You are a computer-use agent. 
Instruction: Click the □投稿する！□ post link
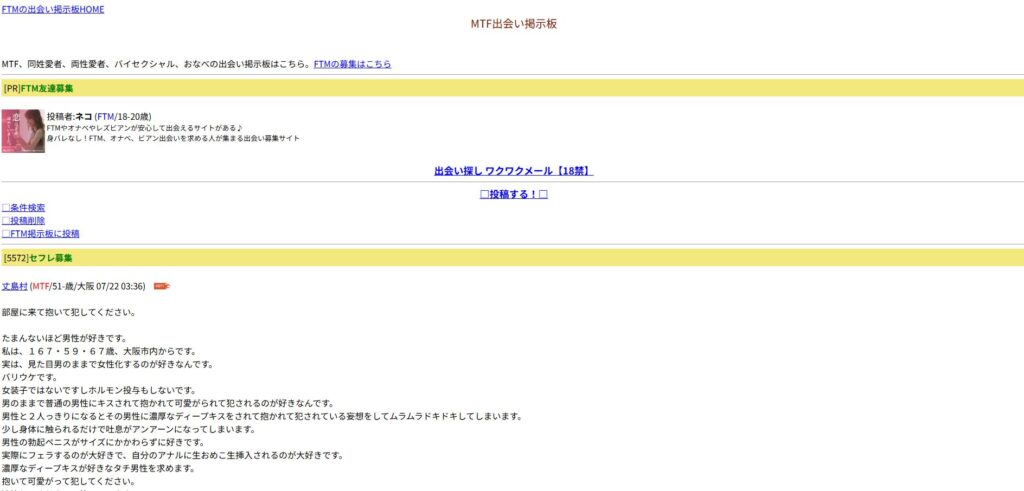(513, 194)
